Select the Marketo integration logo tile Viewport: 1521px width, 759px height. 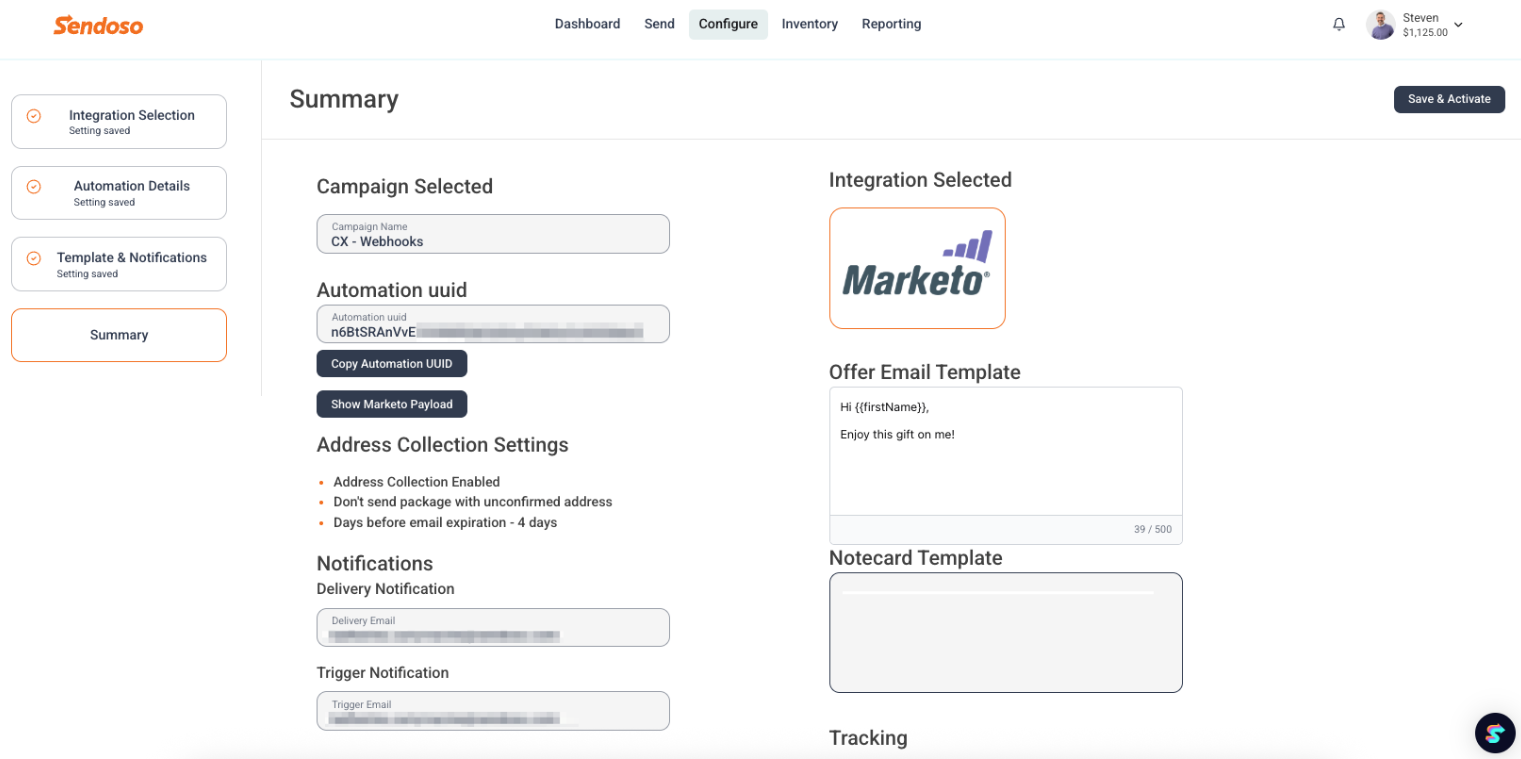pos(917,268)
